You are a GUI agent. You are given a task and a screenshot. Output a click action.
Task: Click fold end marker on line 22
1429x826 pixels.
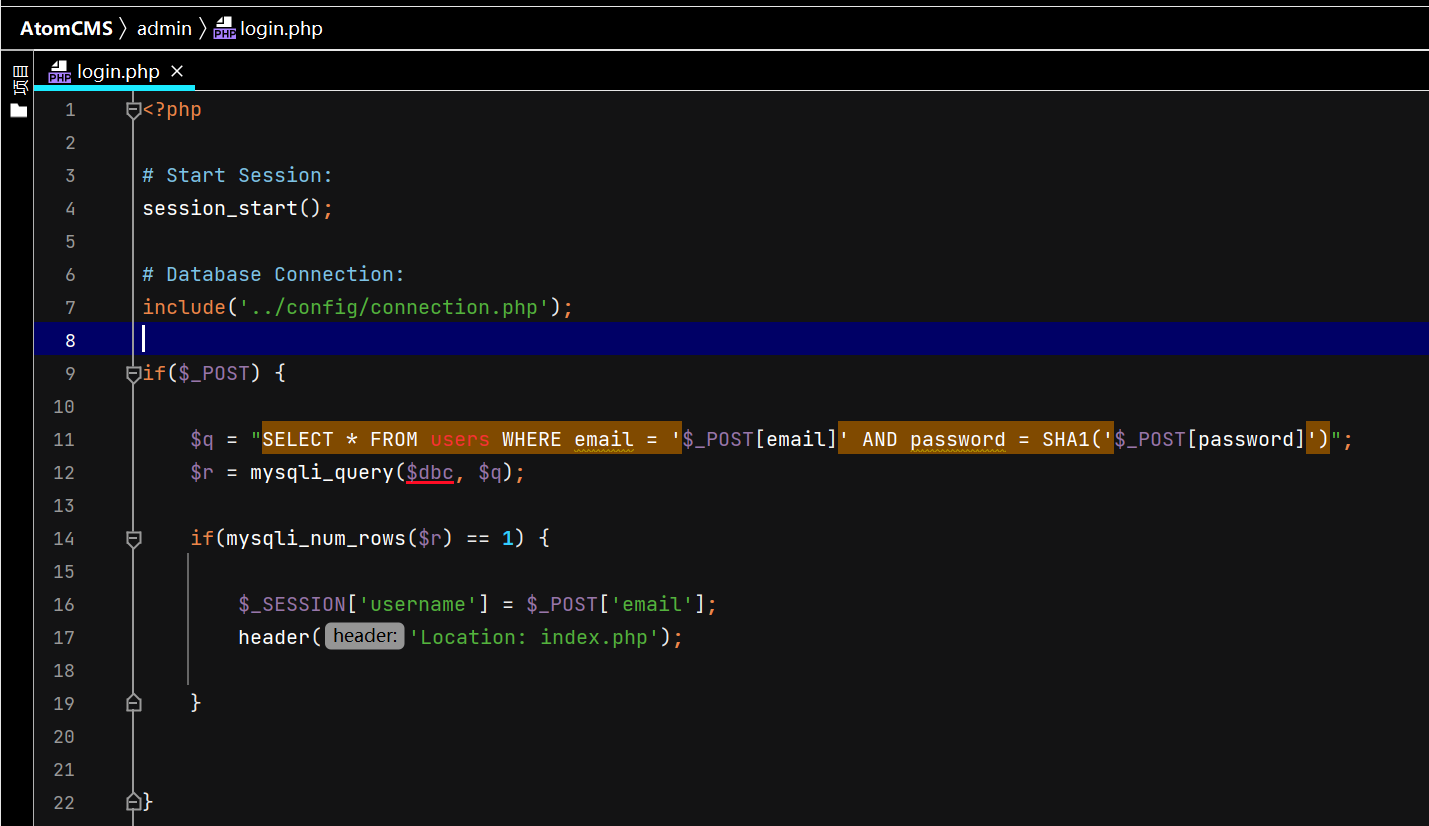coord(133,802)
